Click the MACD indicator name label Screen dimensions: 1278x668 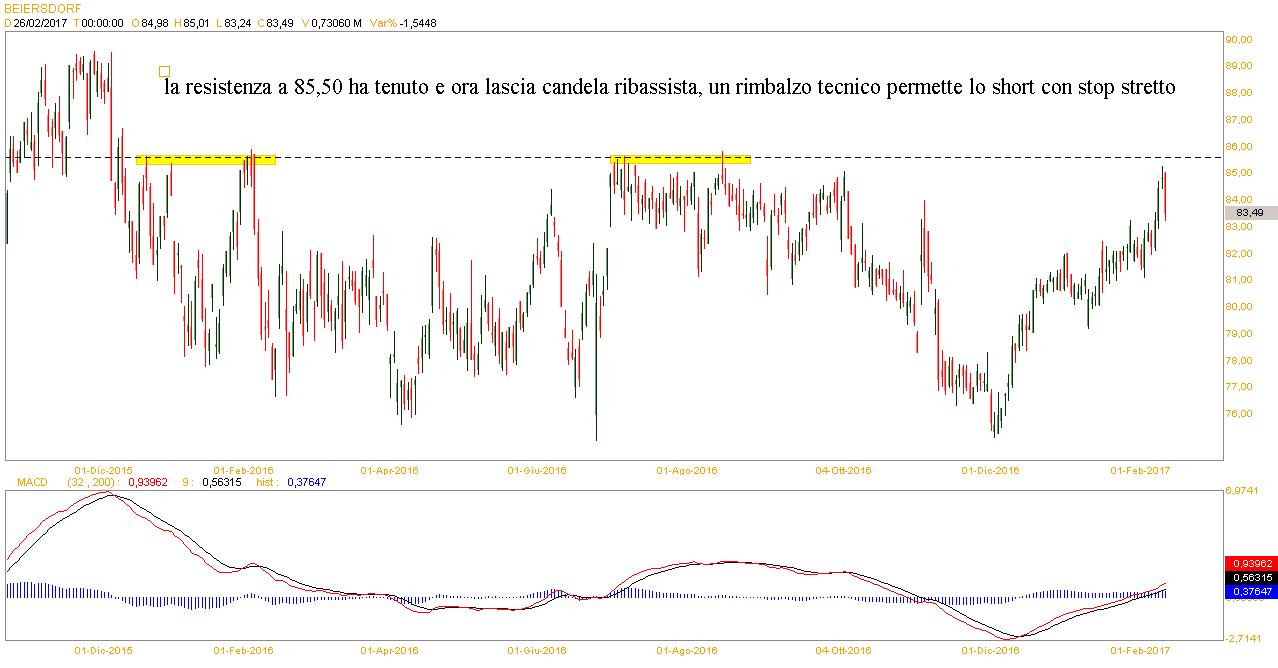pyautogui.click(x=32, y=482)
